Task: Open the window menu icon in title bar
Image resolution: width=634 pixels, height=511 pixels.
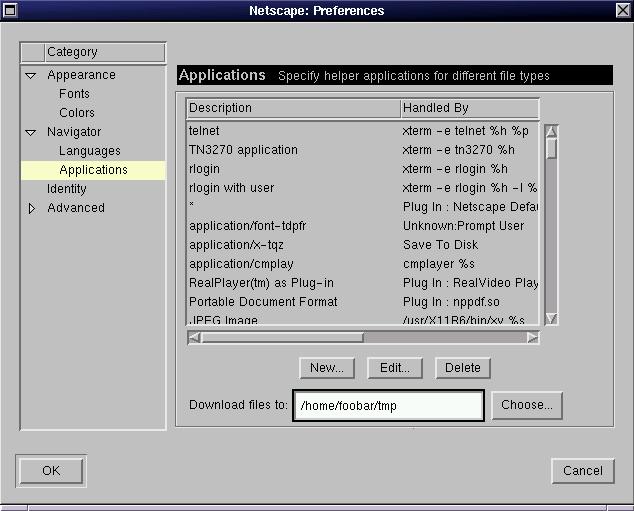Action: click(9, 10)
